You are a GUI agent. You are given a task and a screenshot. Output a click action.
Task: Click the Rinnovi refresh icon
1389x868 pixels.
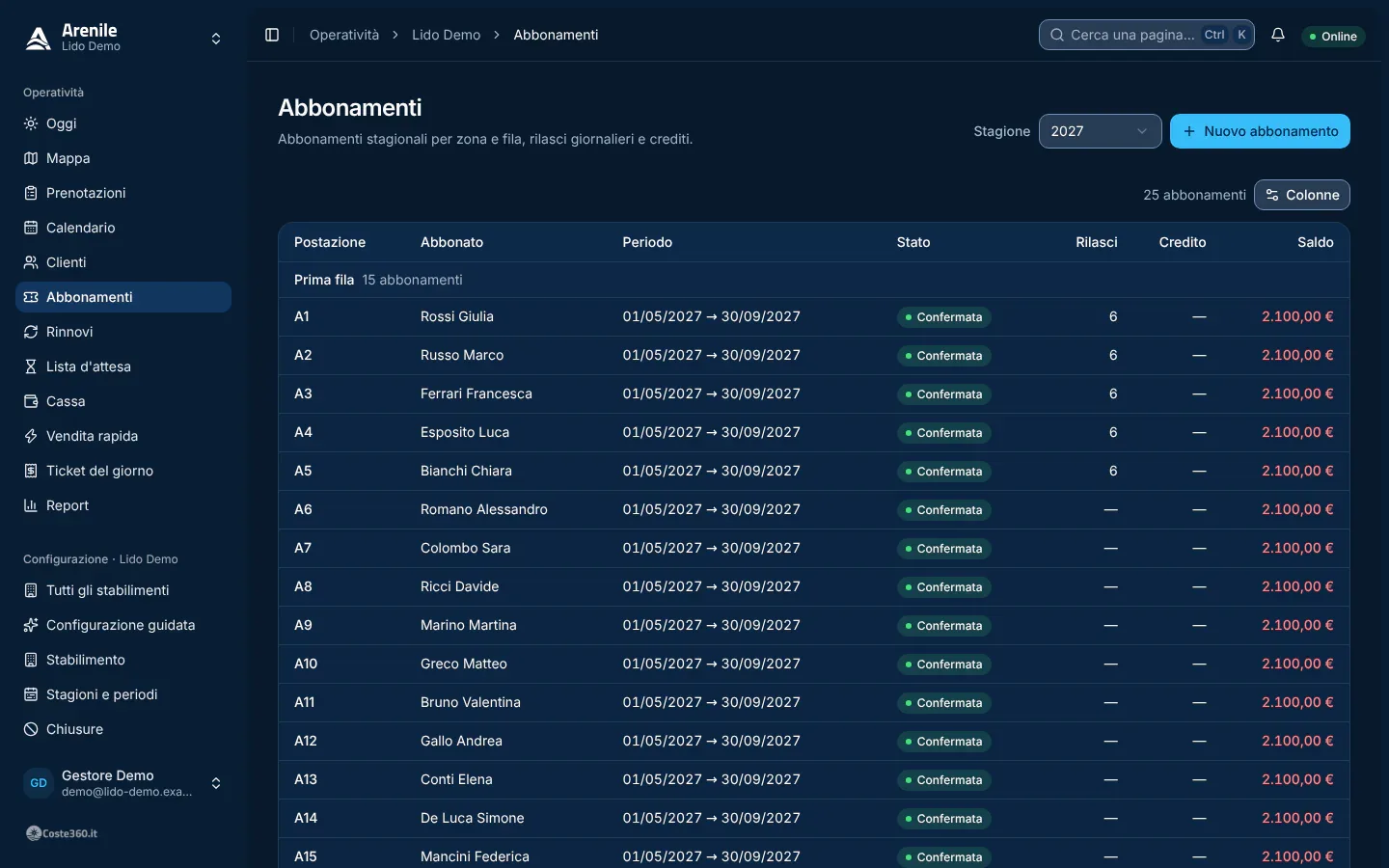[31, 332]
